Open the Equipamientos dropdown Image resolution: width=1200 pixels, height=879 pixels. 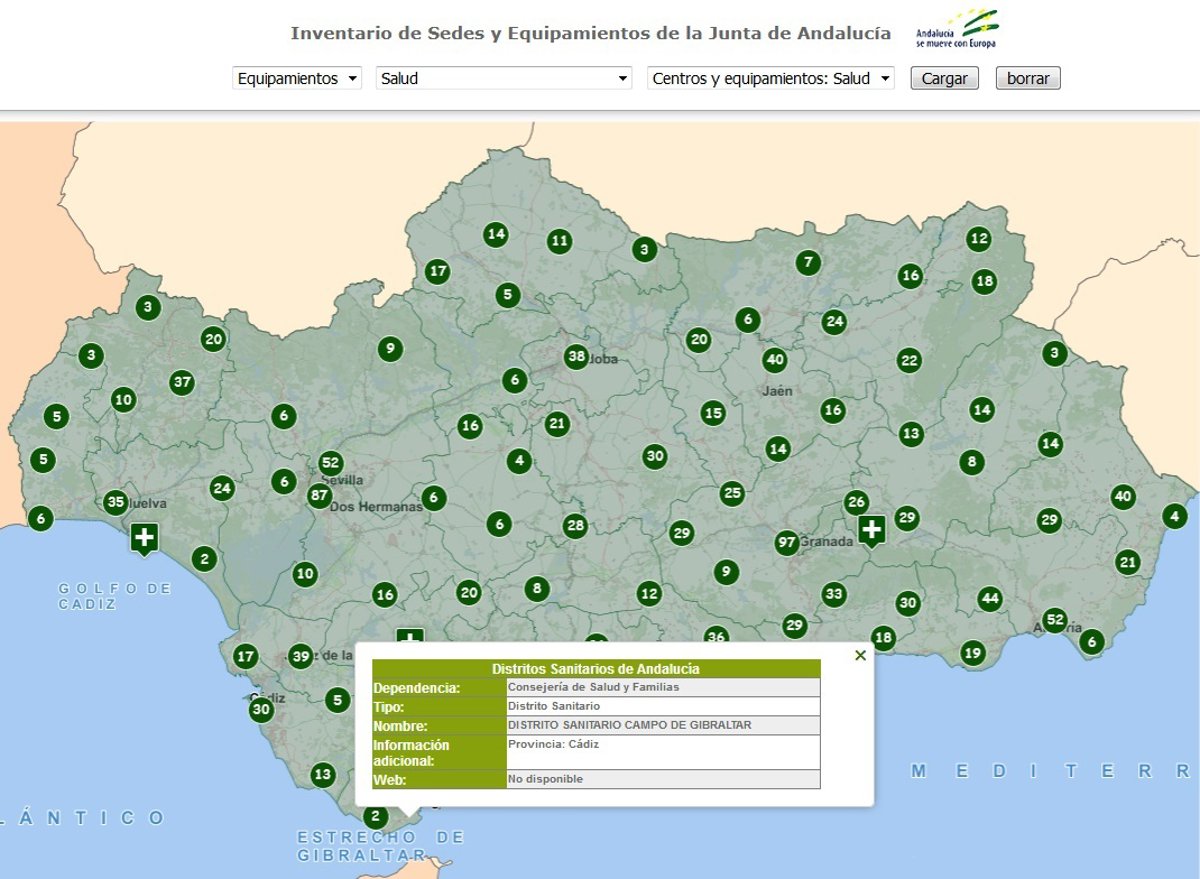[x=297, y=78]
